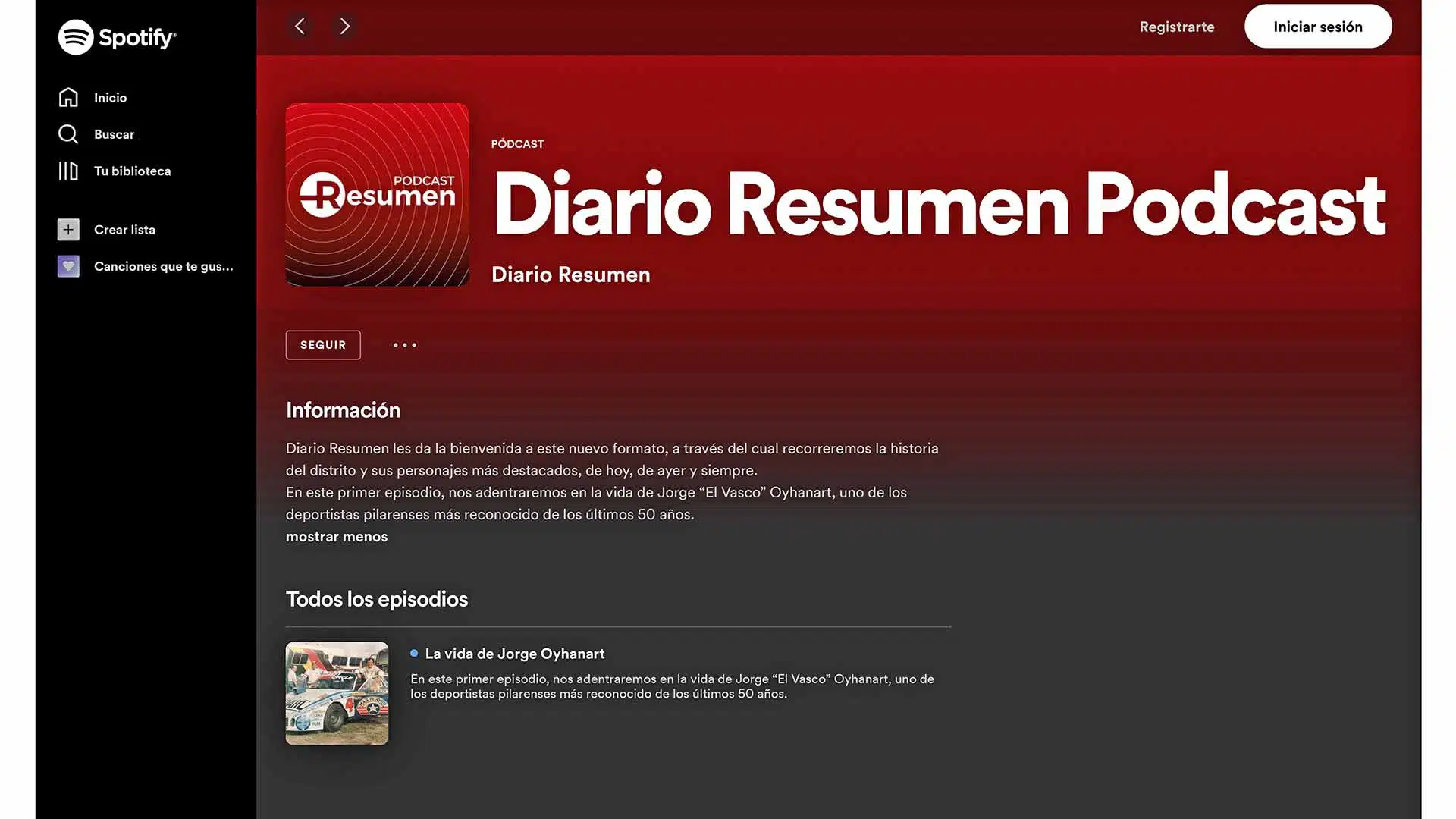Select the Buscar magnifier icon
This screenshot has height=819, width=1456.
pos(68,134)
